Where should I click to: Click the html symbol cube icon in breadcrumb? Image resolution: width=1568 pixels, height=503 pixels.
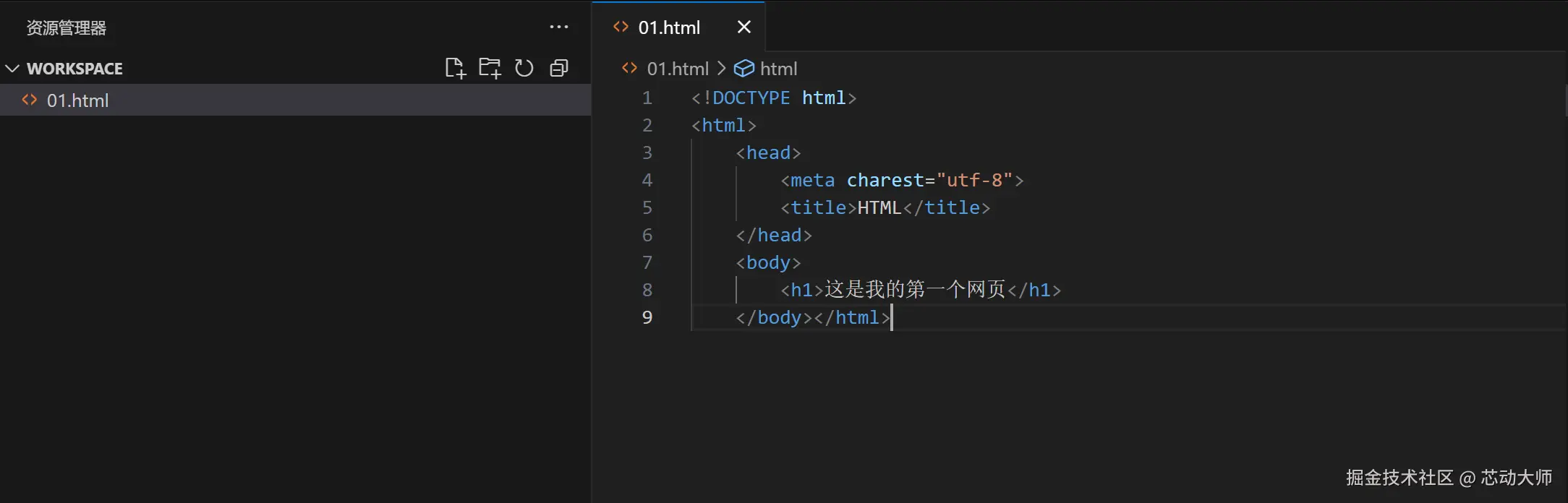pos(743,68)
